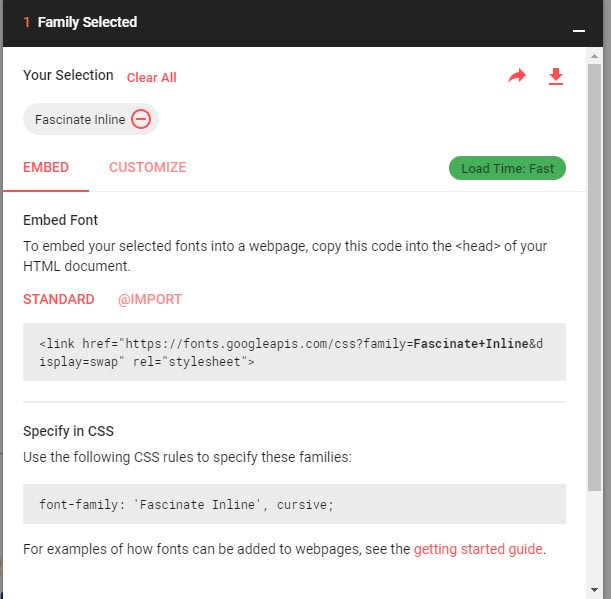611x599 pixels.
Task: Select the EMBED tab
Action: 46,167
